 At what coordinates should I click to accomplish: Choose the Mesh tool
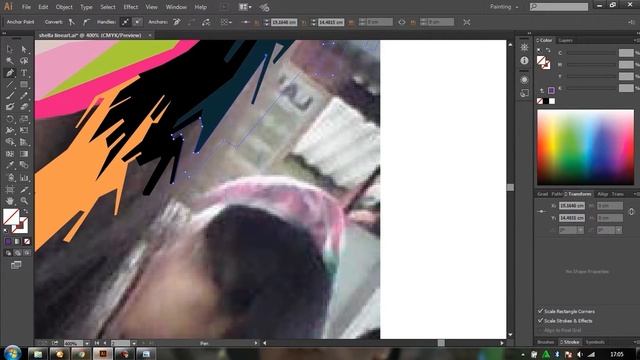point(10,154)
